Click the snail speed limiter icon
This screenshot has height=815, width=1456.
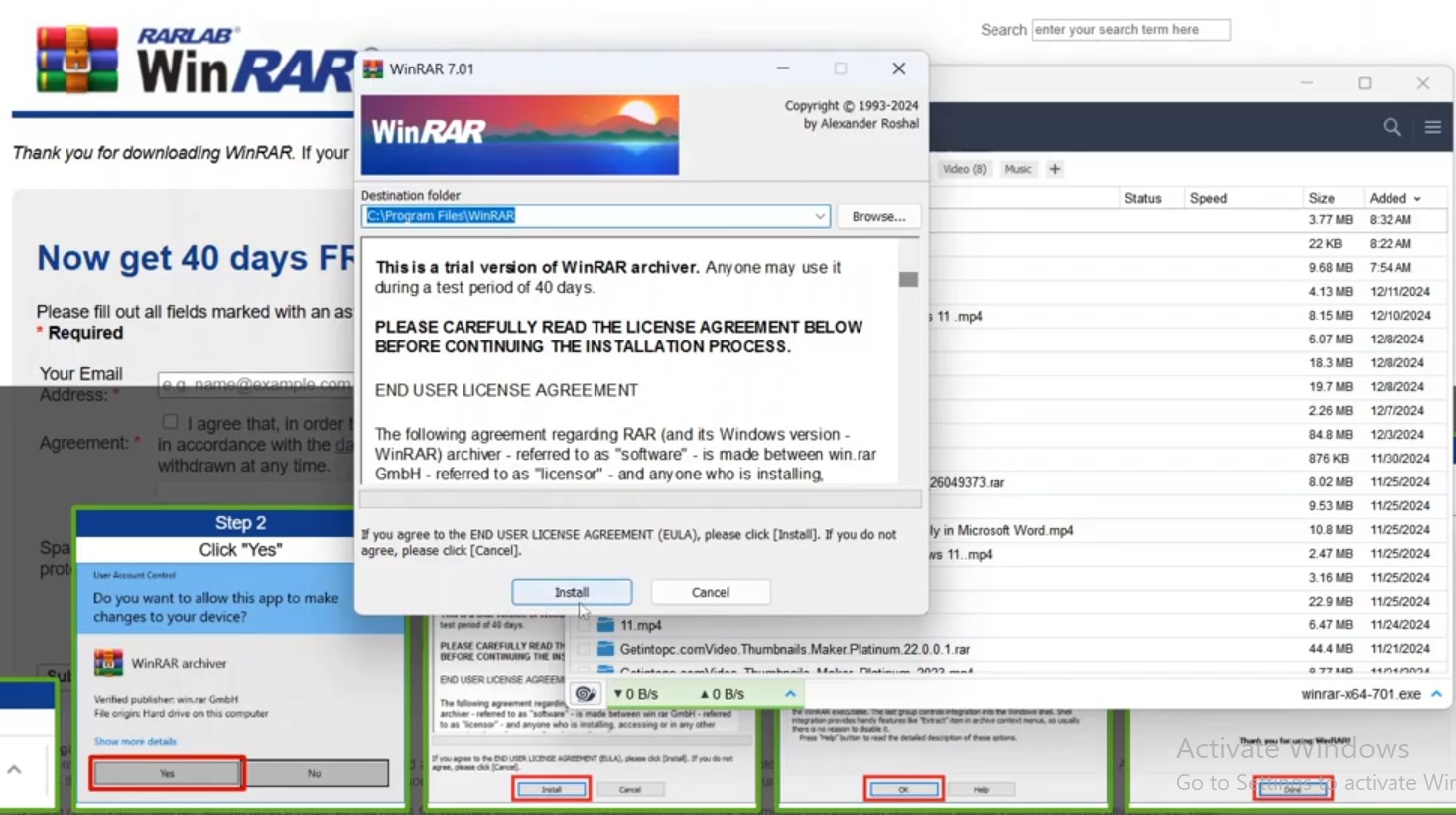tap(586, 694)
